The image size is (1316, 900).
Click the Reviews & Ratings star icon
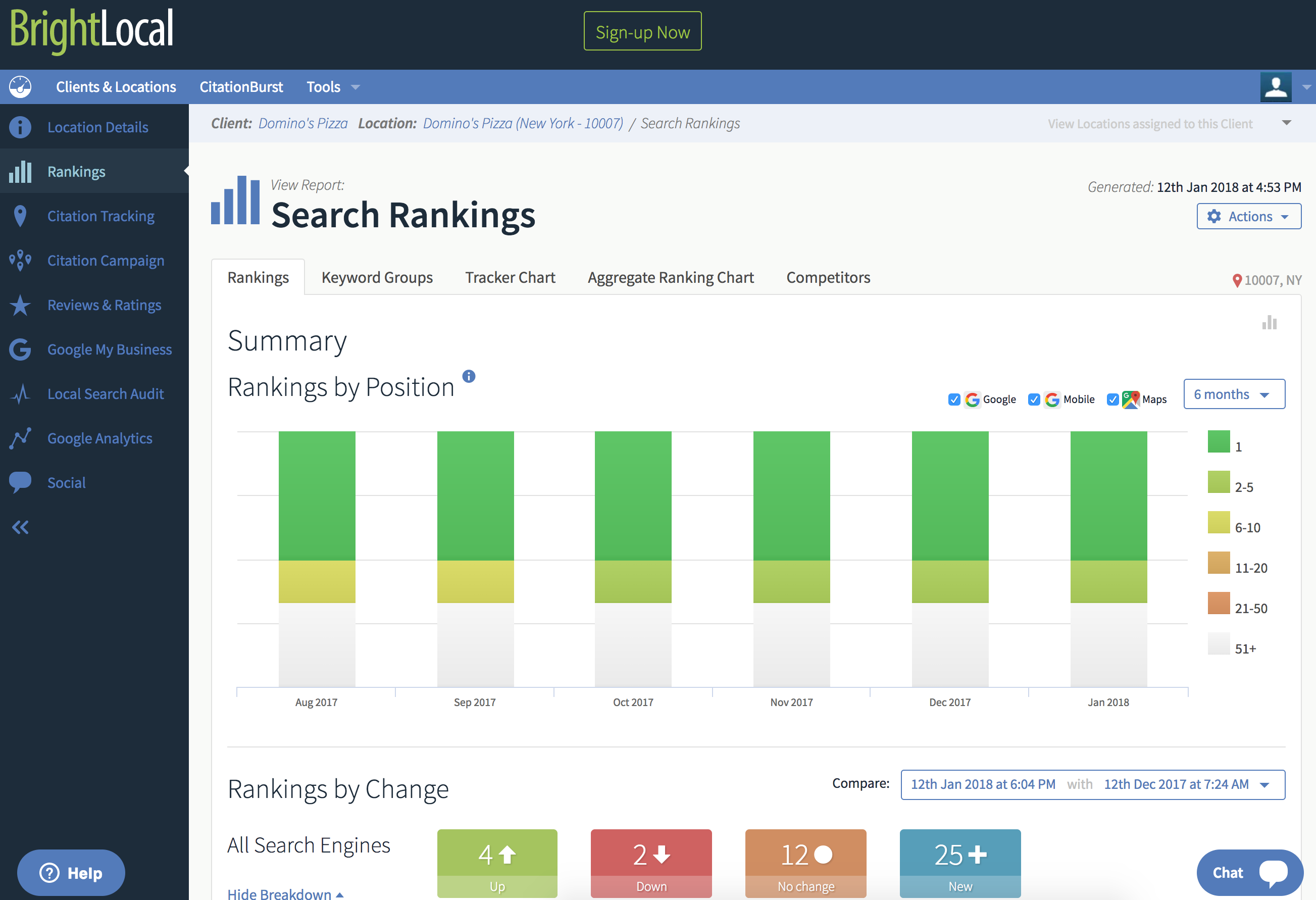[20, 305]
